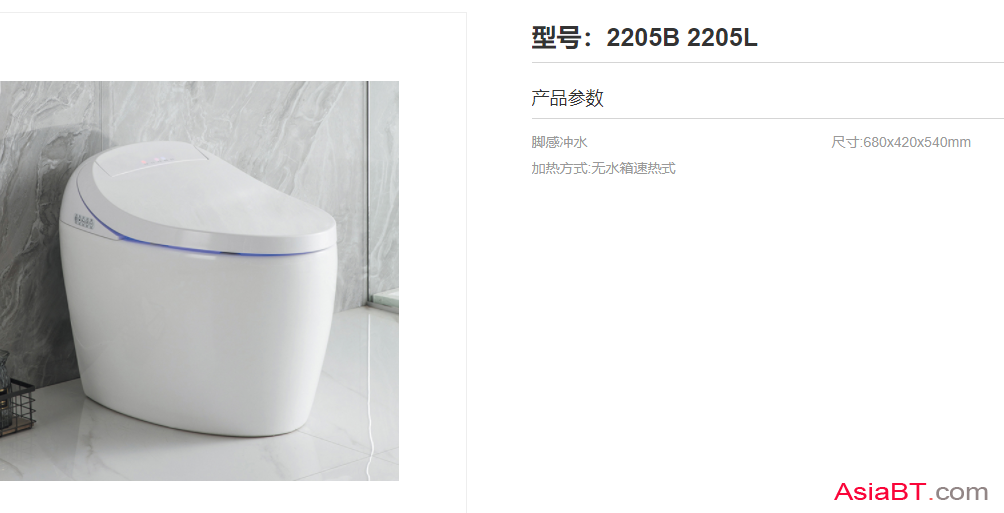Click the AsiaBT.com watermark logo
This screenshot has width=1004, height=513.
click(911, 492)
